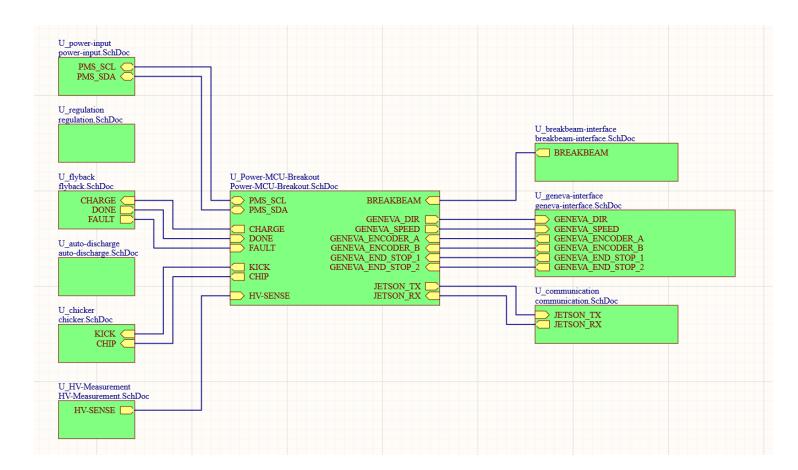Click the HV-Measurement.SchDoc filename label
This screenshot has width=798, height=470.
click(x=104, y=396)
